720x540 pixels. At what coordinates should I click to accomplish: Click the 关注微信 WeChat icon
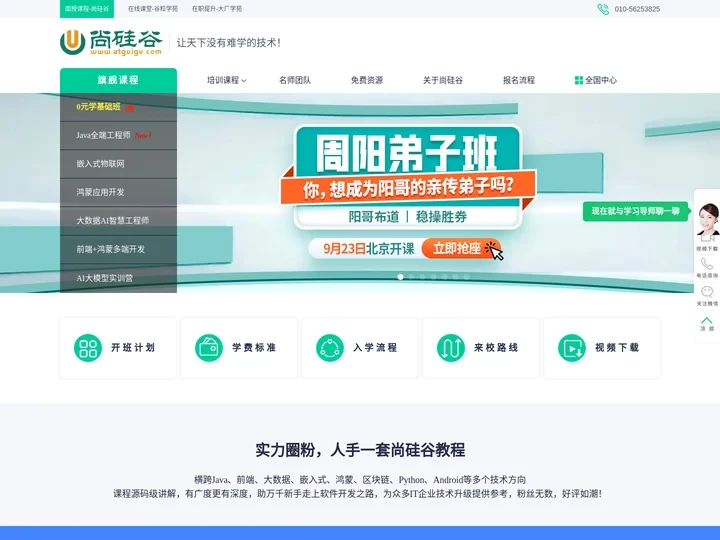pos(707,292)
